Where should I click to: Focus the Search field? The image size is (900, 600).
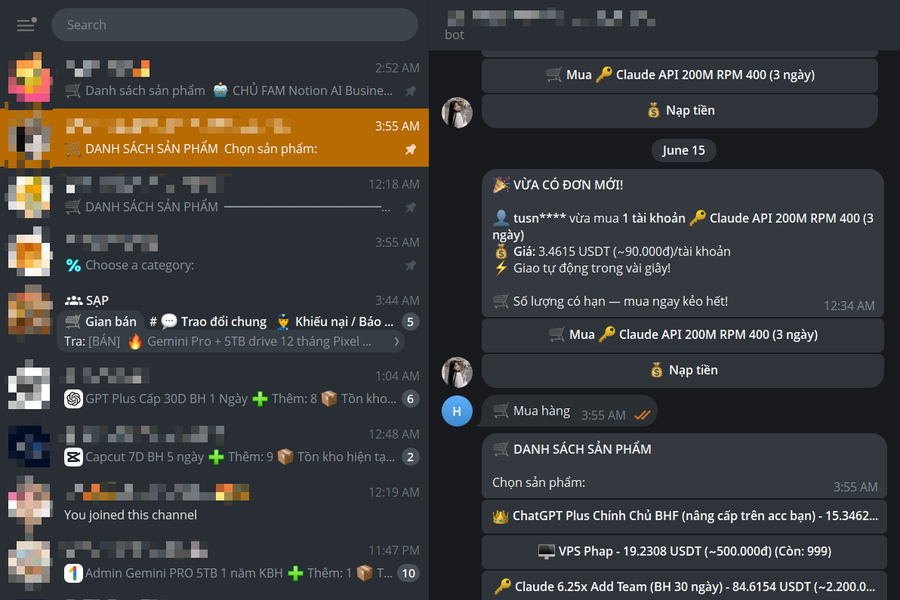click(235, 25)
